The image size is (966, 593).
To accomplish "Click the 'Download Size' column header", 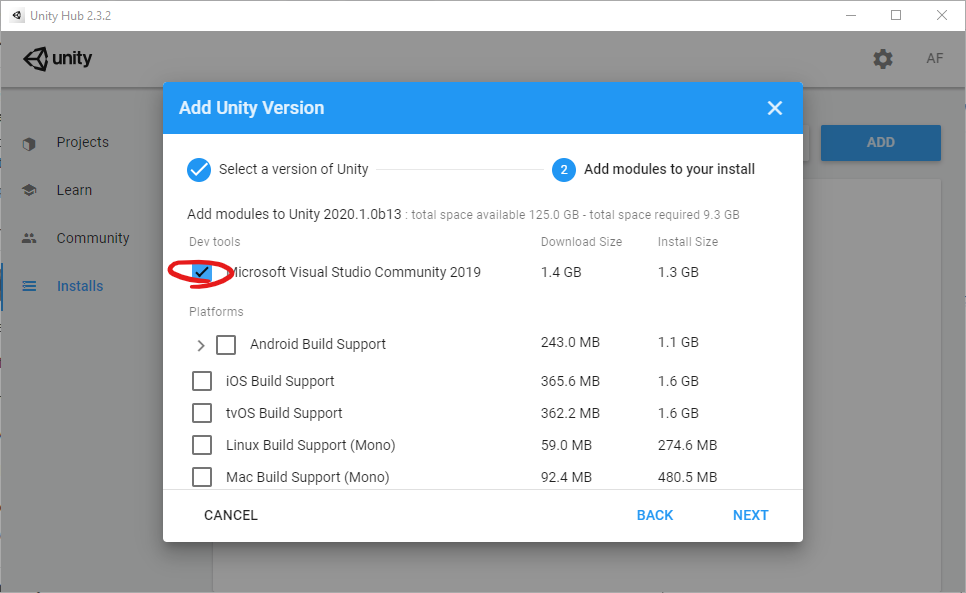I will 582,242.
